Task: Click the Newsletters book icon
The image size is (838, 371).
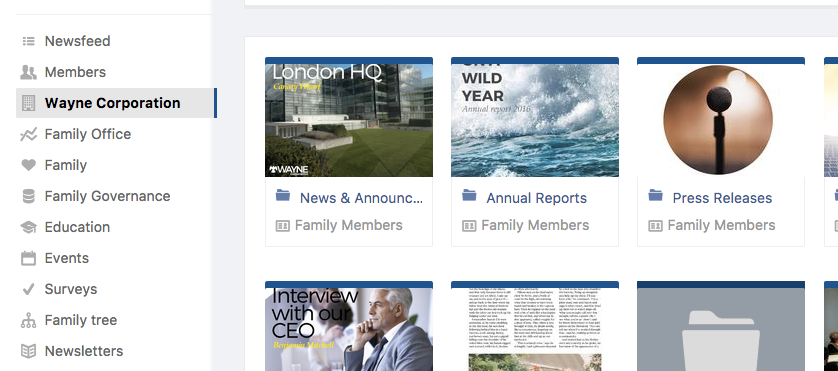Action: coord(28,351)
